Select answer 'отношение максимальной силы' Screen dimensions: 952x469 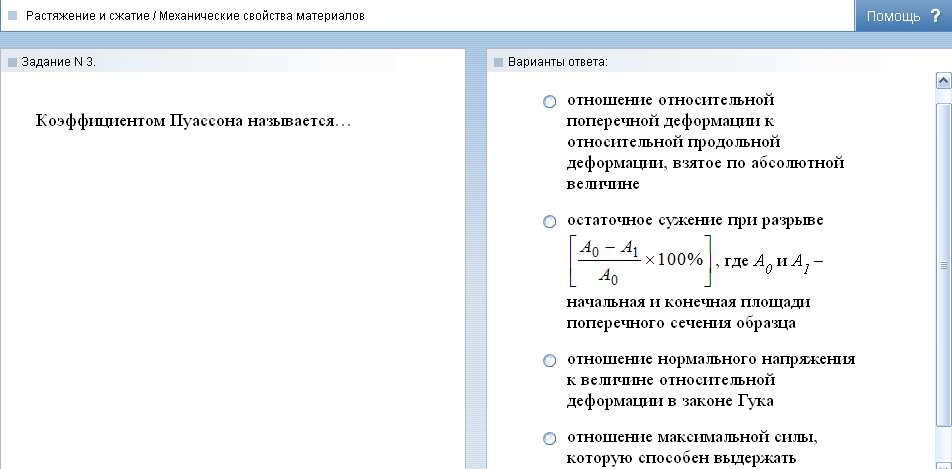[549, 439]
